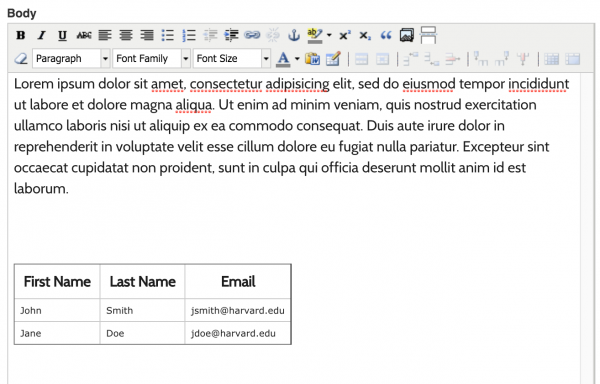Insert an anchor

[x=293, y=35]
